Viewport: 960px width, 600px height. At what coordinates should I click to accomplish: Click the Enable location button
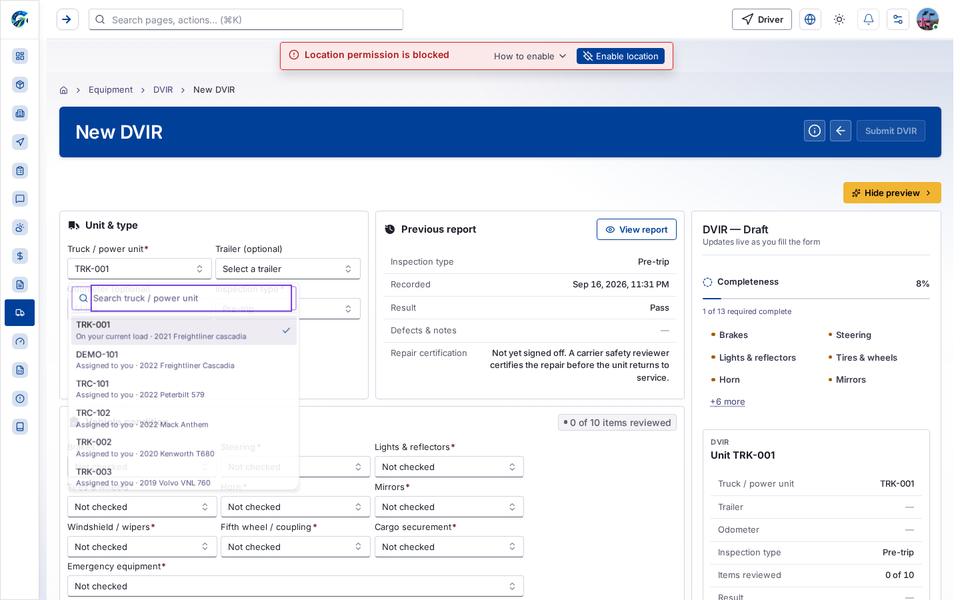pyautogui.click(x=620, y=56)
